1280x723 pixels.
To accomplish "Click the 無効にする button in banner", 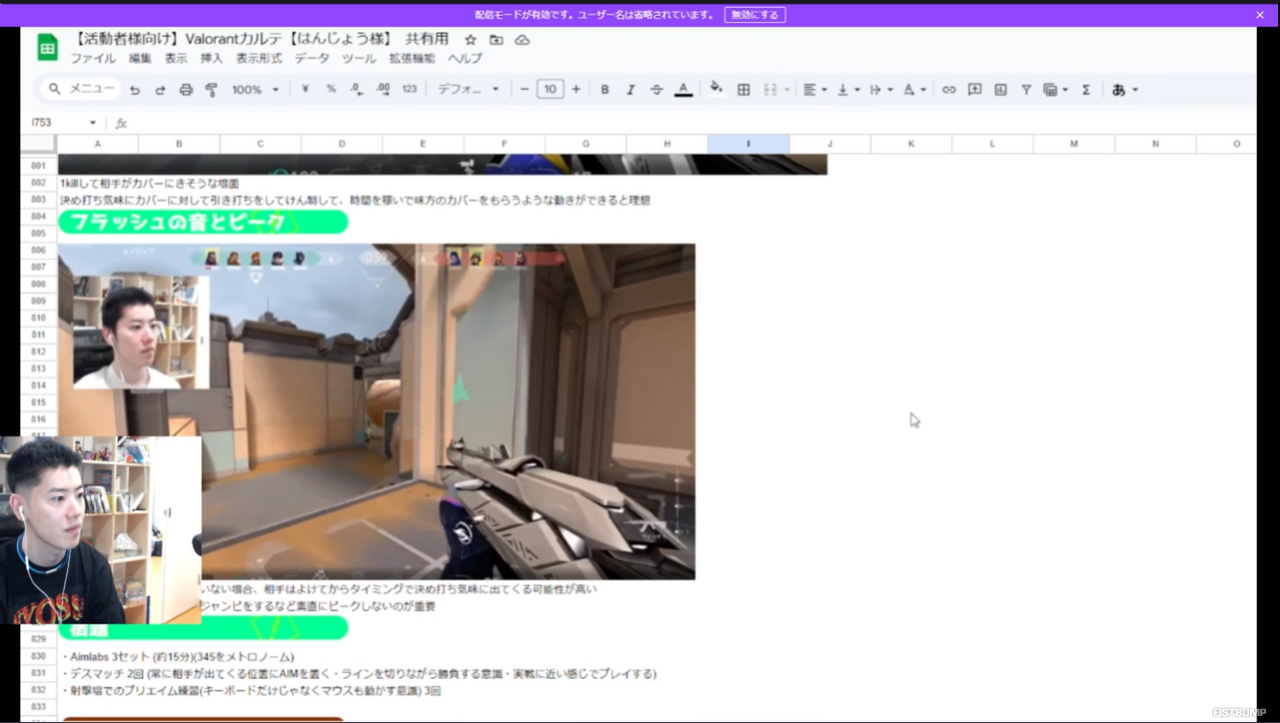I will [755, 15].
